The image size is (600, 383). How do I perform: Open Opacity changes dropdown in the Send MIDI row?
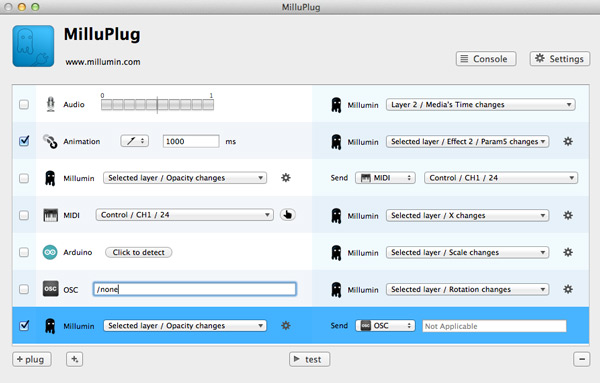point(185,178)
